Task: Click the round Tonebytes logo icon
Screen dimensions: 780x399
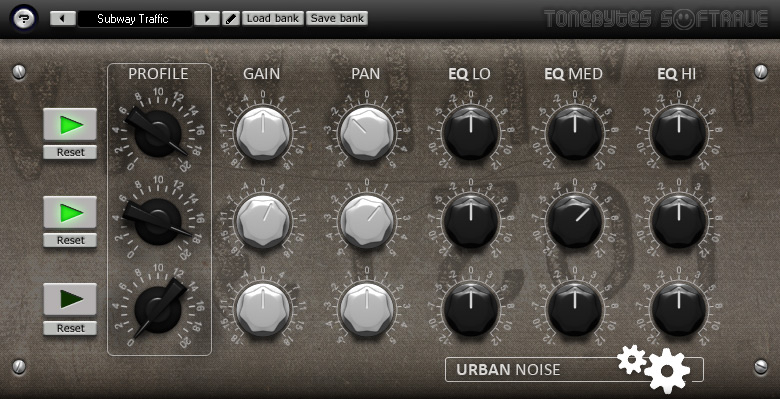Action: (x=24, y=19)
